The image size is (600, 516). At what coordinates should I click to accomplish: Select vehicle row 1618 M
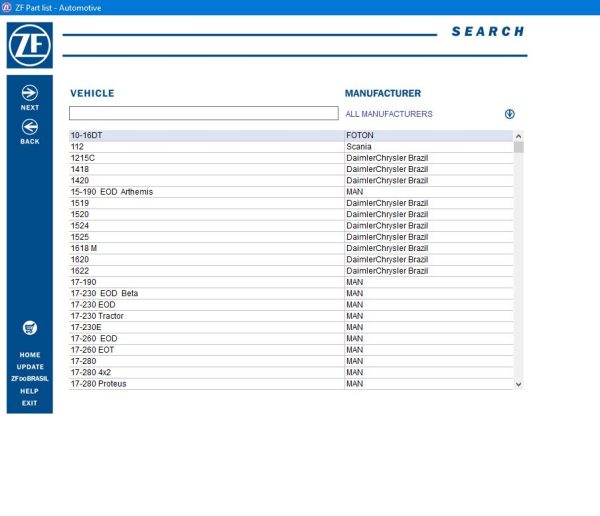[291, 248]
